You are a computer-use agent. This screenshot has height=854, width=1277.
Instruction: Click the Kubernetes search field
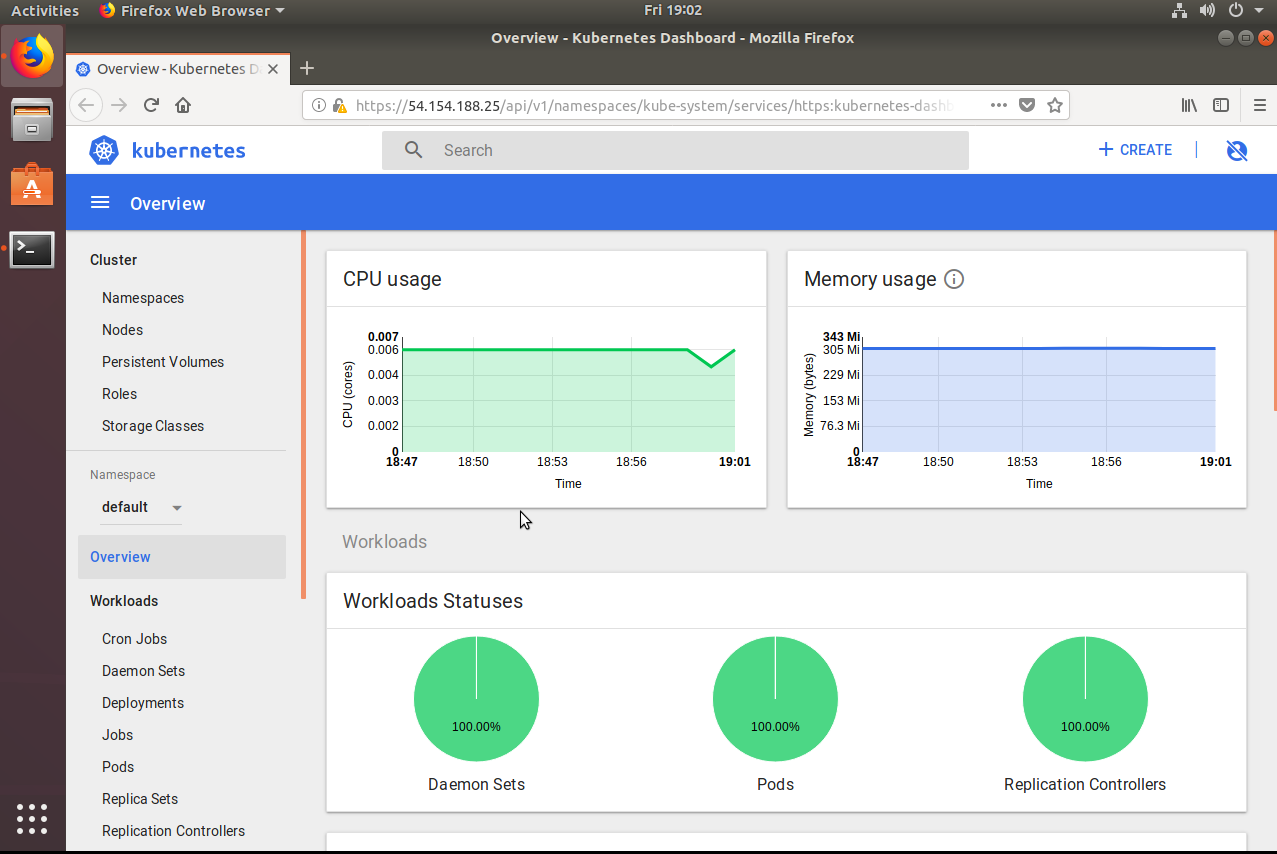(675, 150)
